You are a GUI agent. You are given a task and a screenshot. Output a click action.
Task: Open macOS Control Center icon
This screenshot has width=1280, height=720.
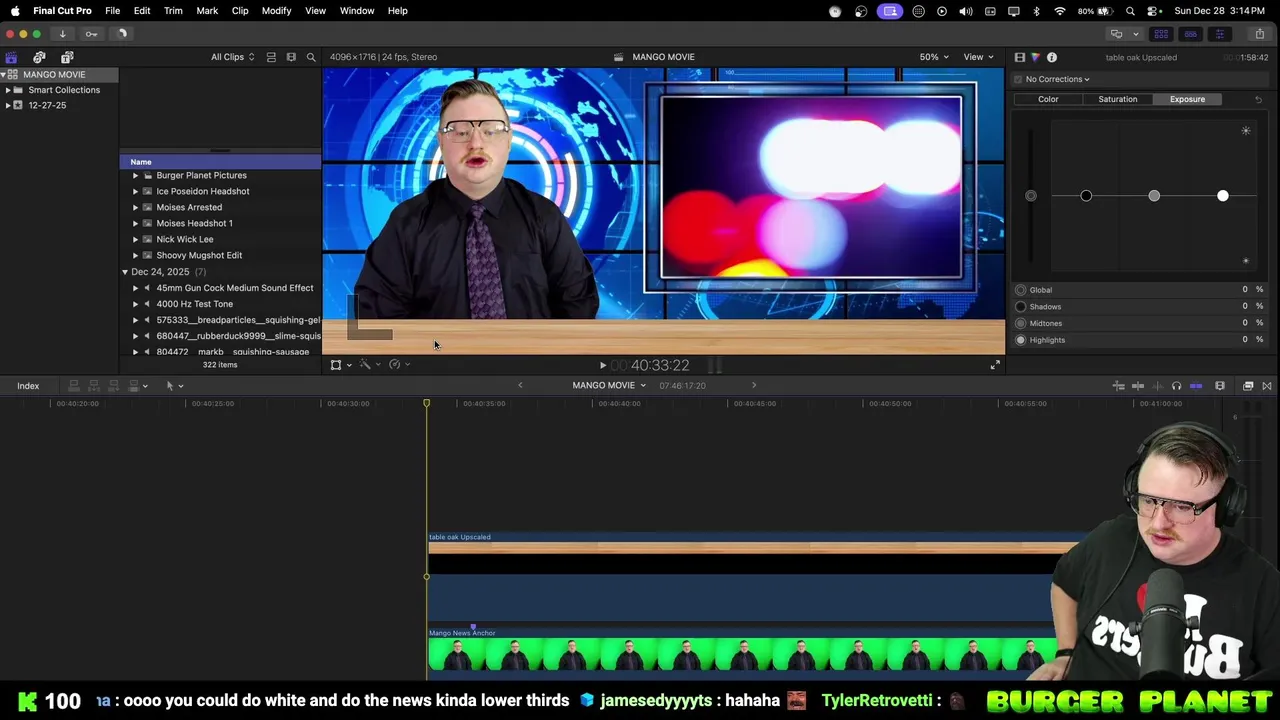coord(1153,11)
